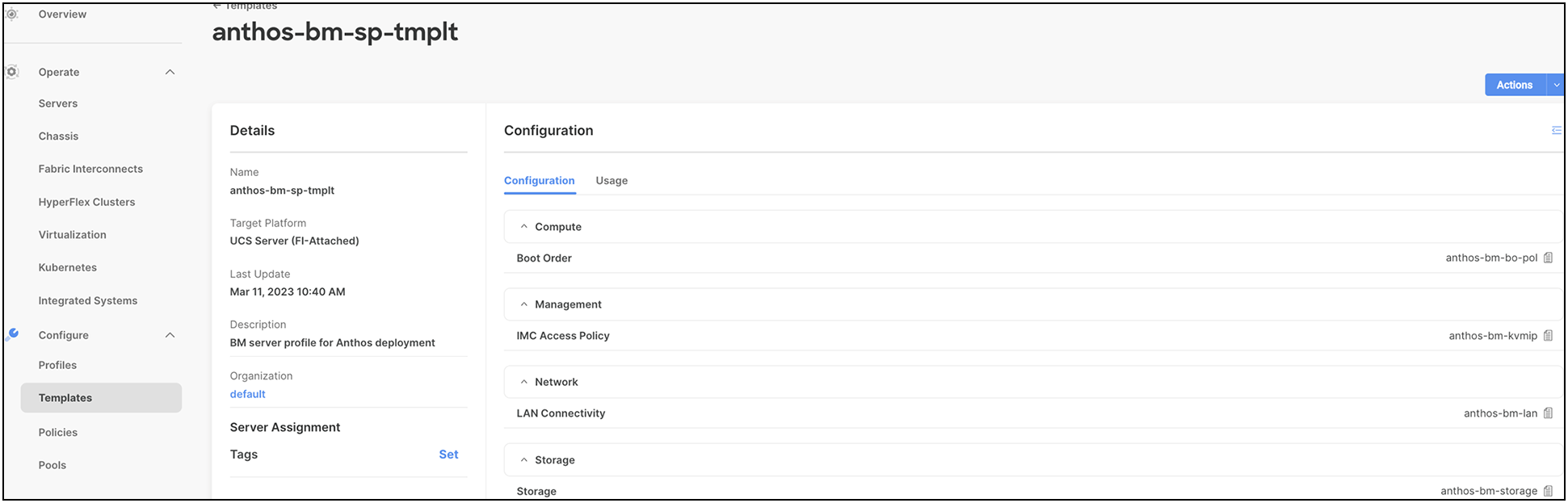This screenshot has height=503, width=1568.
Task: Open Policies in the sidebar
Action: point(58,433)
